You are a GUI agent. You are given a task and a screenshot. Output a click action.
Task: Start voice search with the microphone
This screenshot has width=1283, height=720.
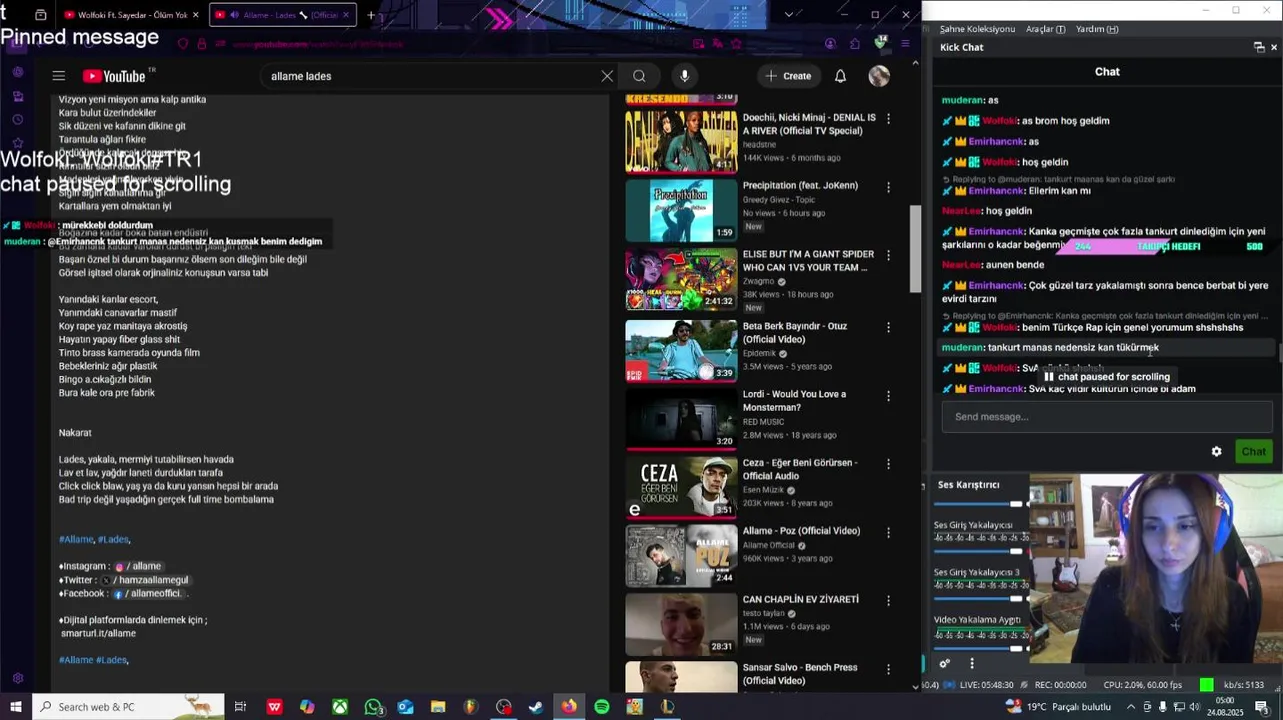[x=684, y=76]
